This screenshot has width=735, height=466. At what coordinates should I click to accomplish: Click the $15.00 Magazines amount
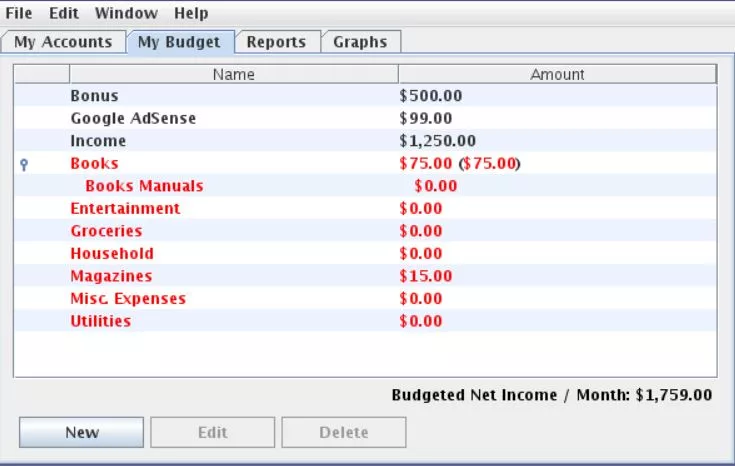[x=426, y=276]
